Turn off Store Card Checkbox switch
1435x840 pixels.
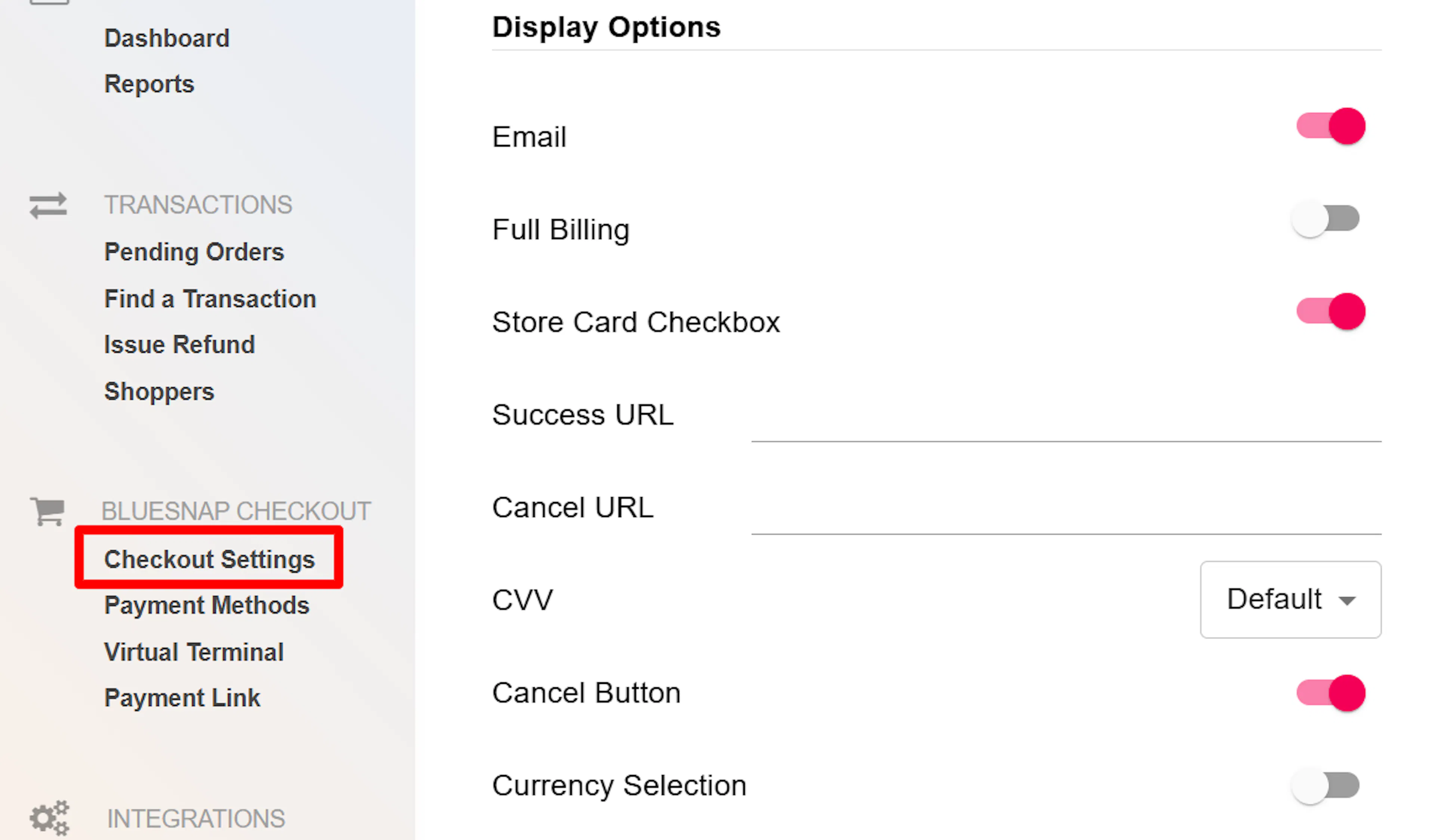click(1330, 311)
